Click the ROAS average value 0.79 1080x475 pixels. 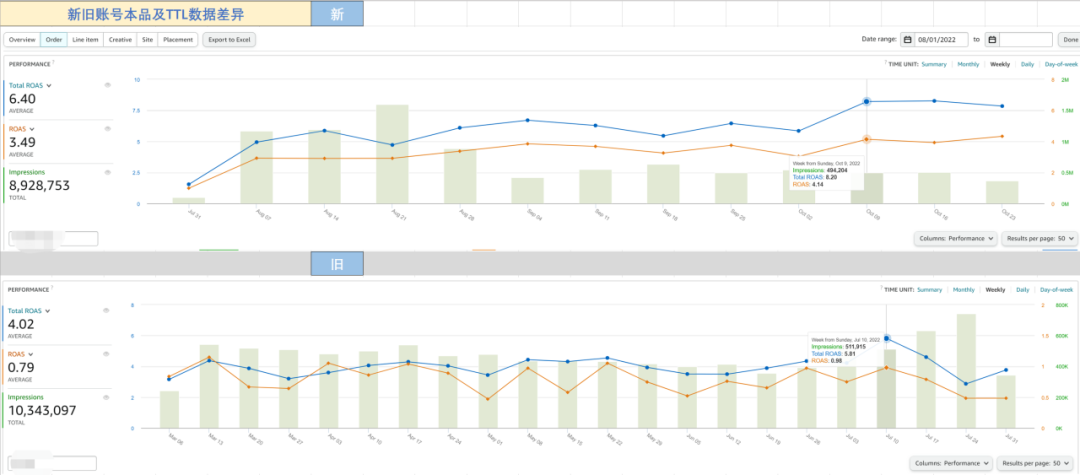click(x=21, y=368)
